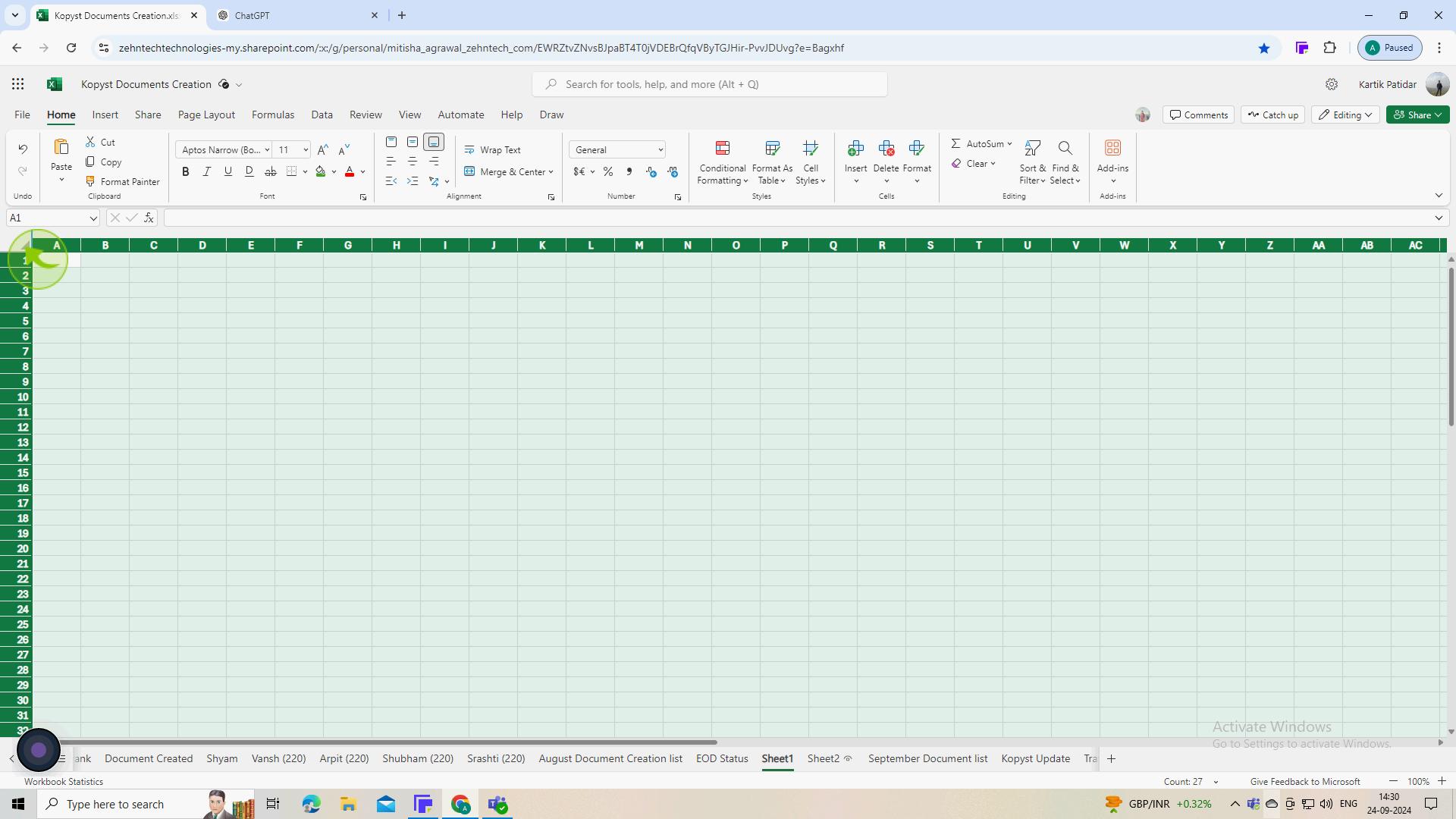Align text to the top
The width and height of the screenshot is (1456, 819).
tap(391, 142)
